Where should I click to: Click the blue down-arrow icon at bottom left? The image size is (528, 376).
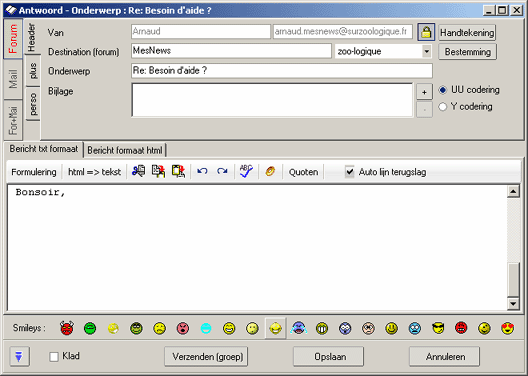[x=20, y=356]
